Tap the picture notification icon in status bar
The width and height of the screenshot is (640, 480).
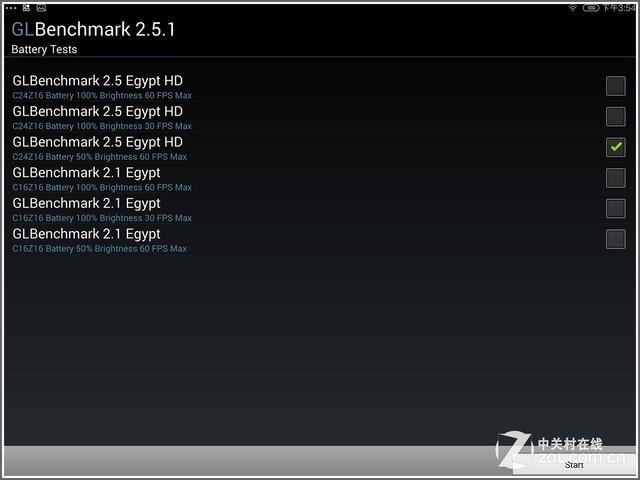[41, 7]
